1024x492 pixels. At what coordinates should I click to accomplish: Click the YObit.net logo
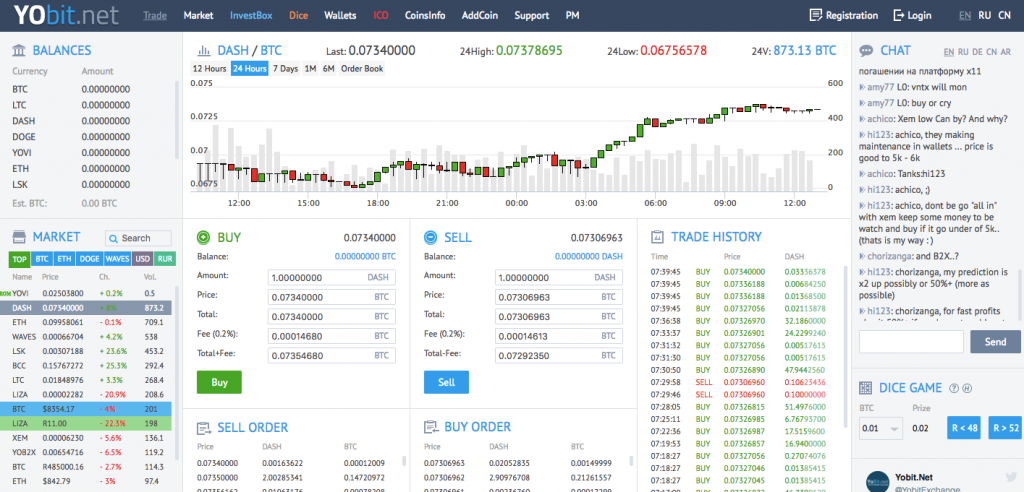(x=62, y=16)
